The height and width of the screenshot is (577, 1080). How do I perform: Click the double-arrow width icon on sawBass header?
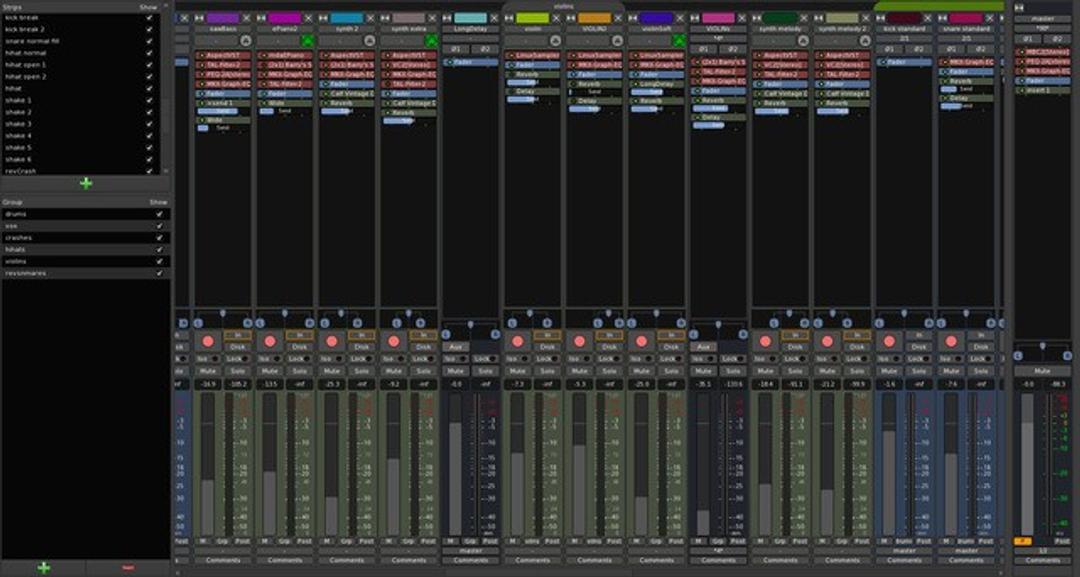coord(199,18)
